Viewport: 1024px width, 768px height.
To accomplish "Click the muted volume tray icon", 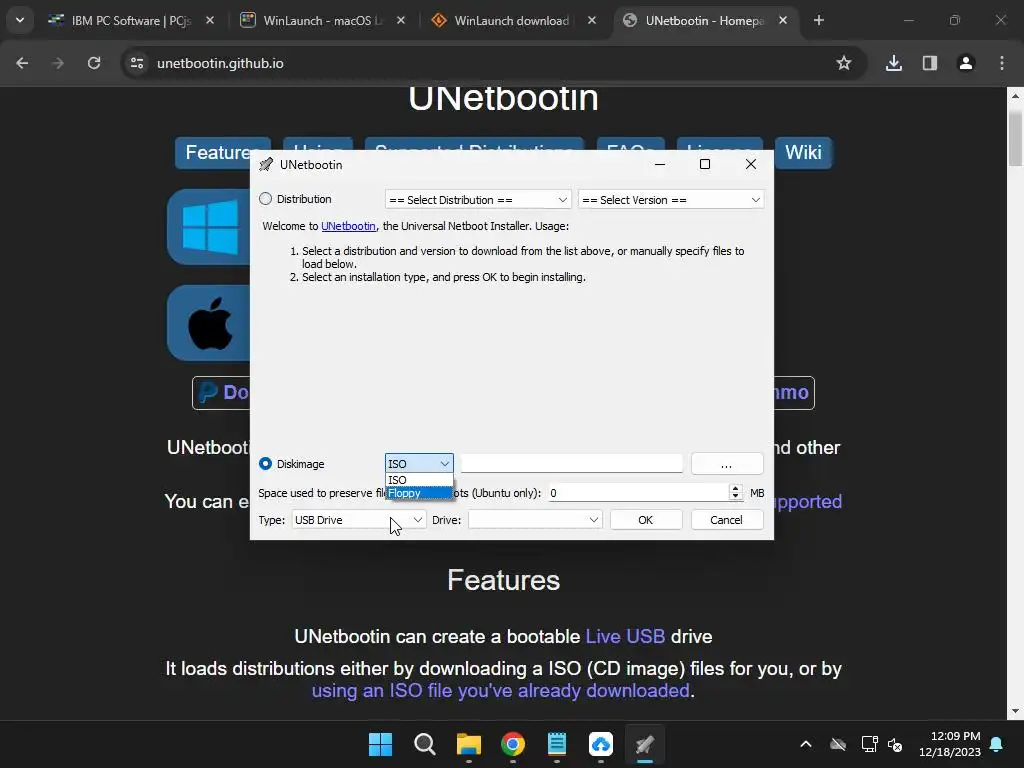I will point(895,744).
